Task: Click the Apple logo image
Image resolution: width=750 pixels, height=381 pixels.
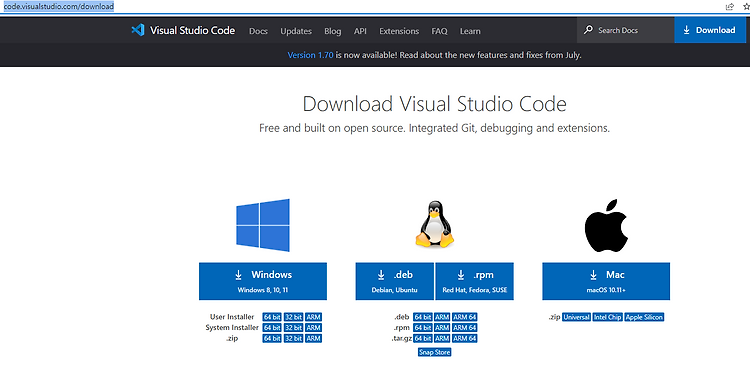Action: 606,226
